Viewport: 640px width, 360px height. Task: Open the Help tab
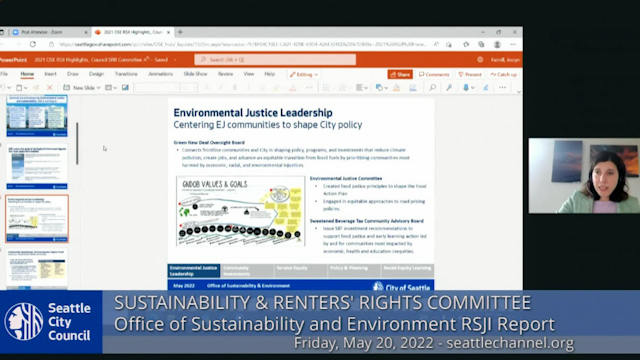269,74
